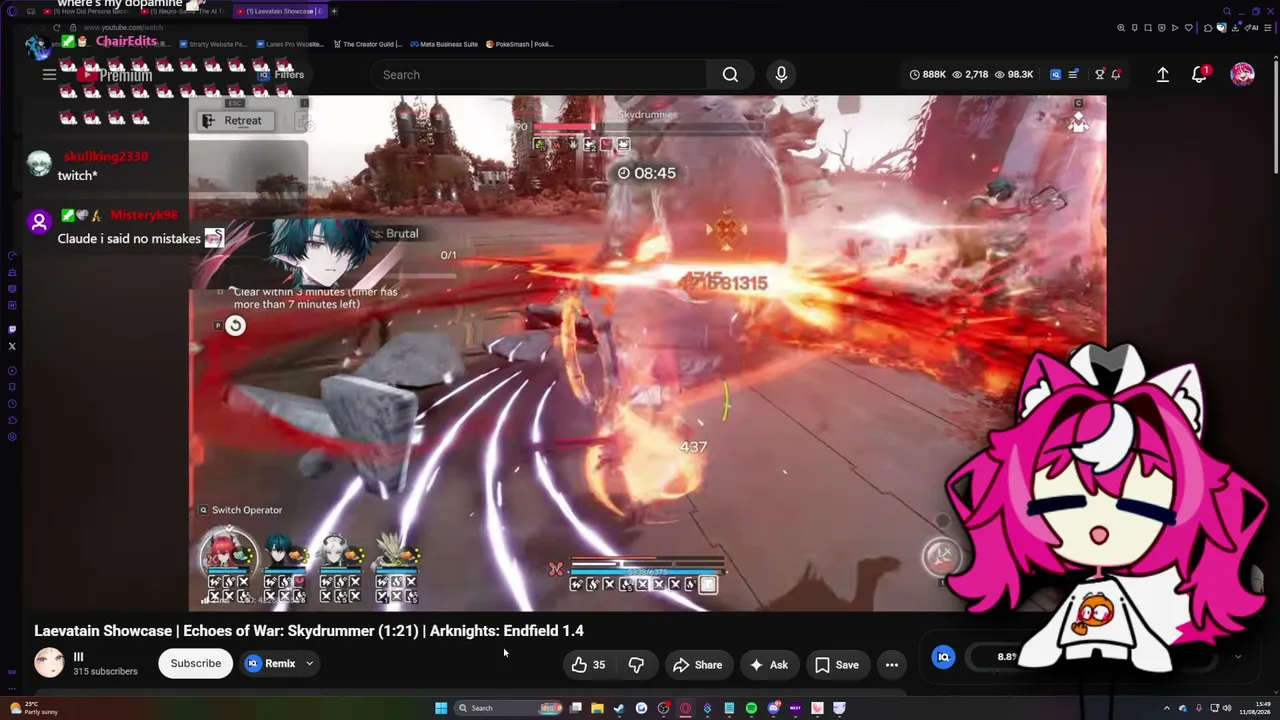Image resolution: width=1280 pixels, height=720 pixels.
Task: Click the Remix button
Action: pos(271,664)
